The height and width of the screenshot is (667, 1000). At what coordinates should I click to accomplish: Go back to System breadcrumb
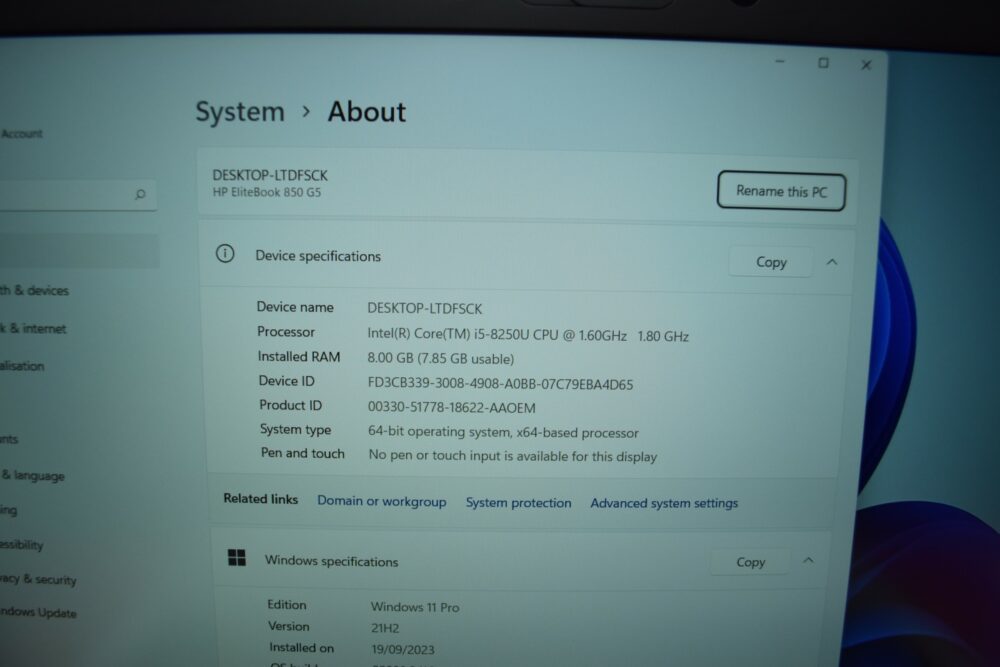click(x=240, y=112)
